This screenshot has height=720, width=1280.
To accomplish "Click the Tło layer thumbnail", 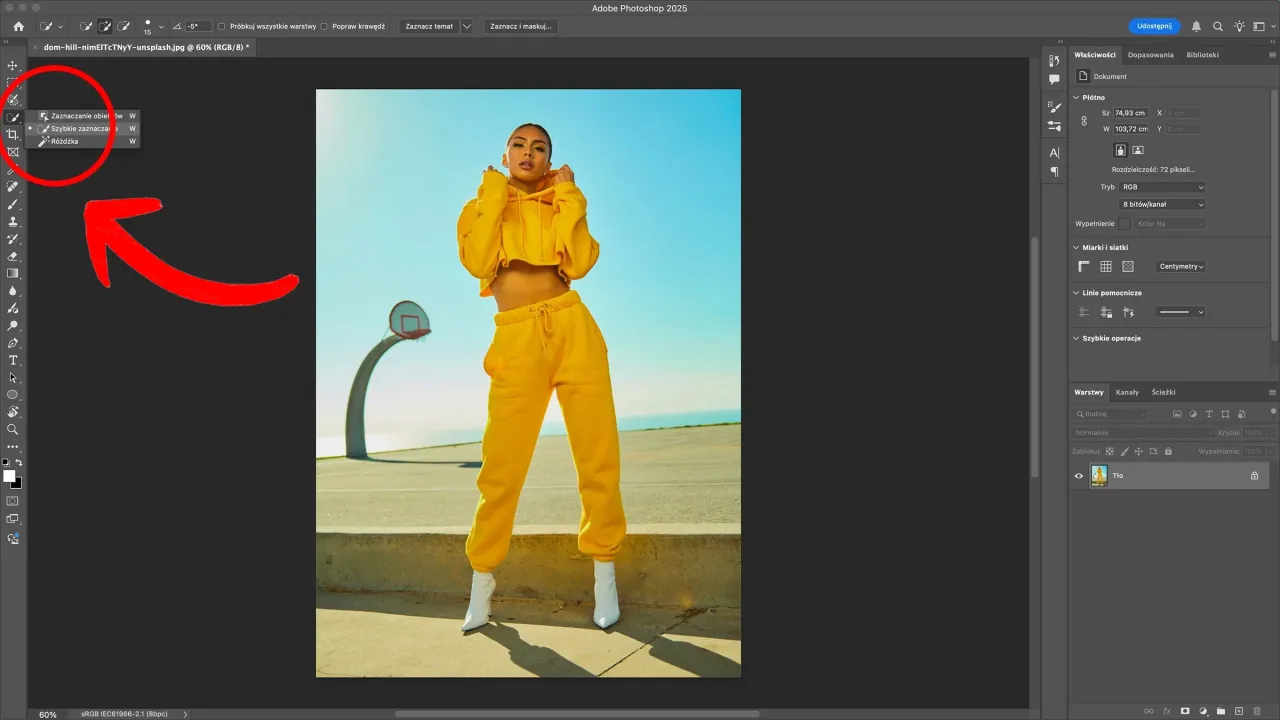I will click(x=1100, y=475).
